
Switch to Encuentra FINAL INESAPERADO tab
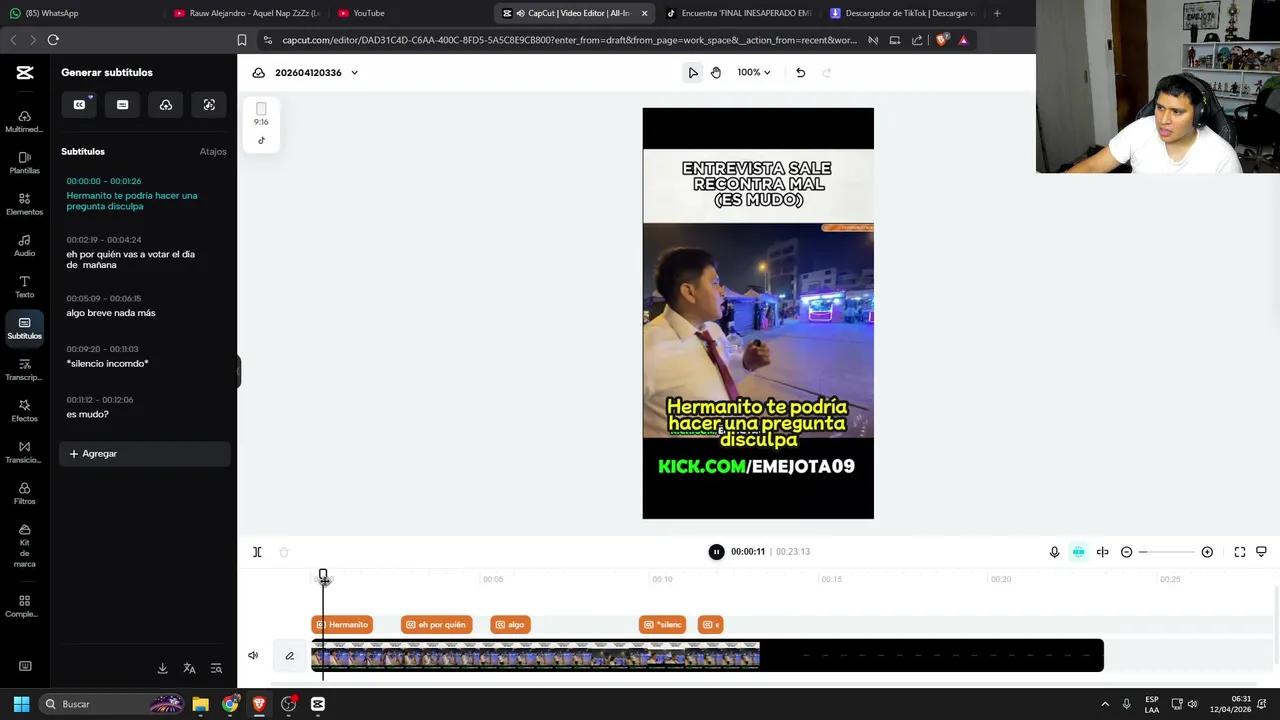[x=739, y=13]
